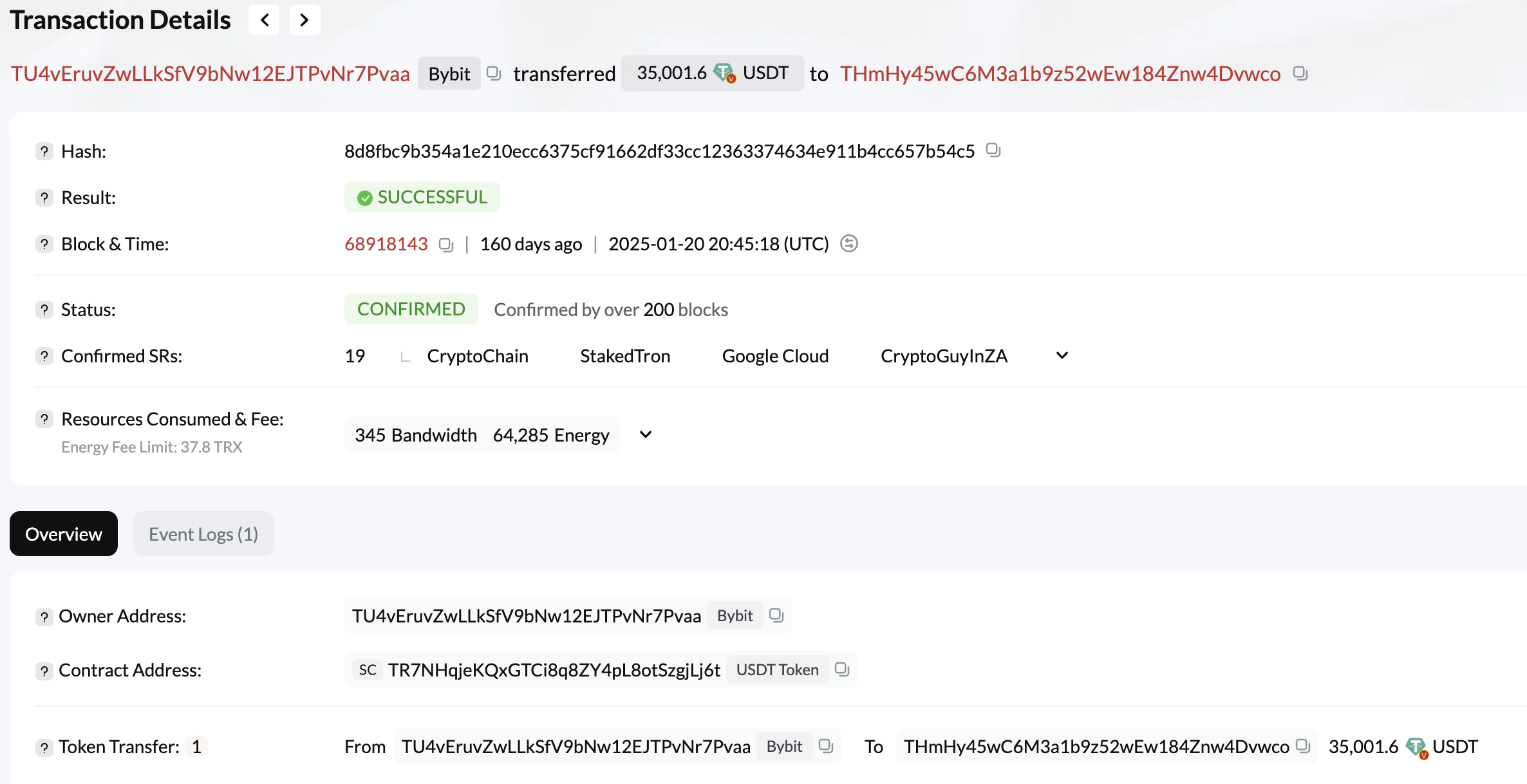This screenshot has height=784, width=1527.
Task: Click Status help question mark icon
Action: (44, 310)
